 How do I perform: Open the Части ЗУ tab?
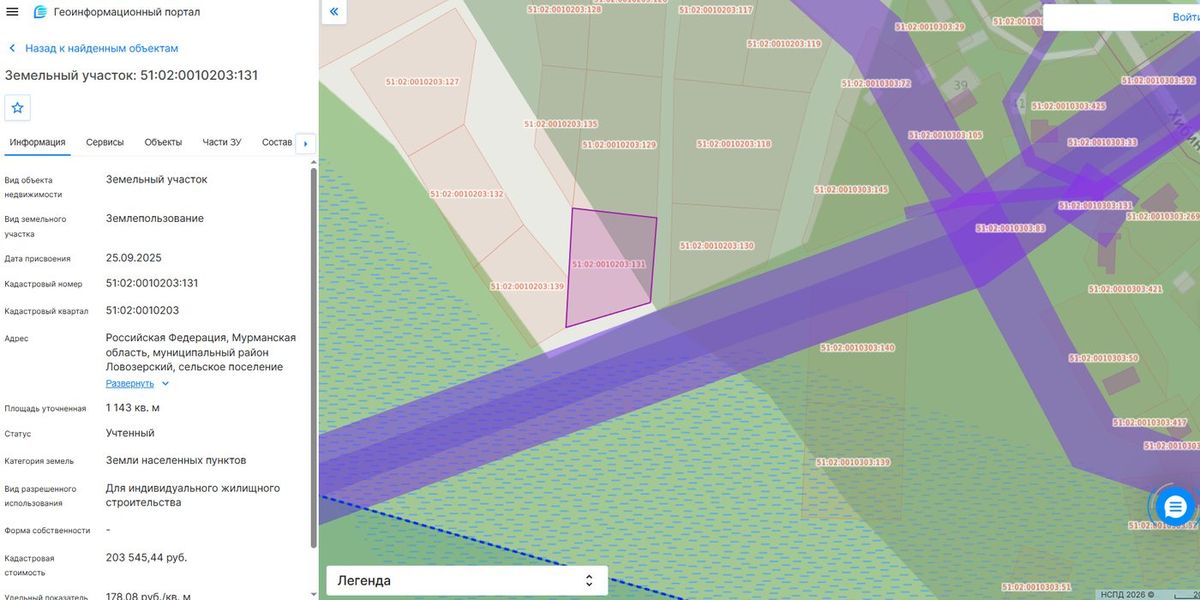pyautogui.click(x=222, y=142)
